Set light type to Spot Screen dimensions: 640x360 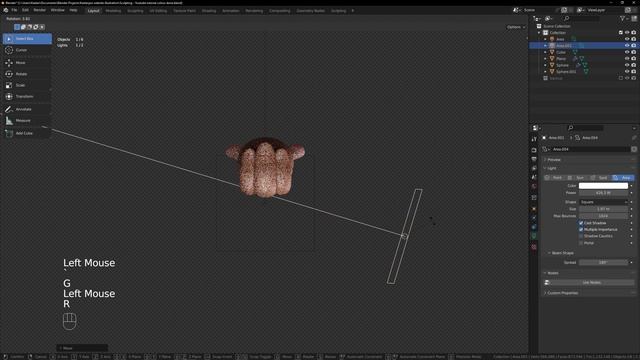(600, 178)
